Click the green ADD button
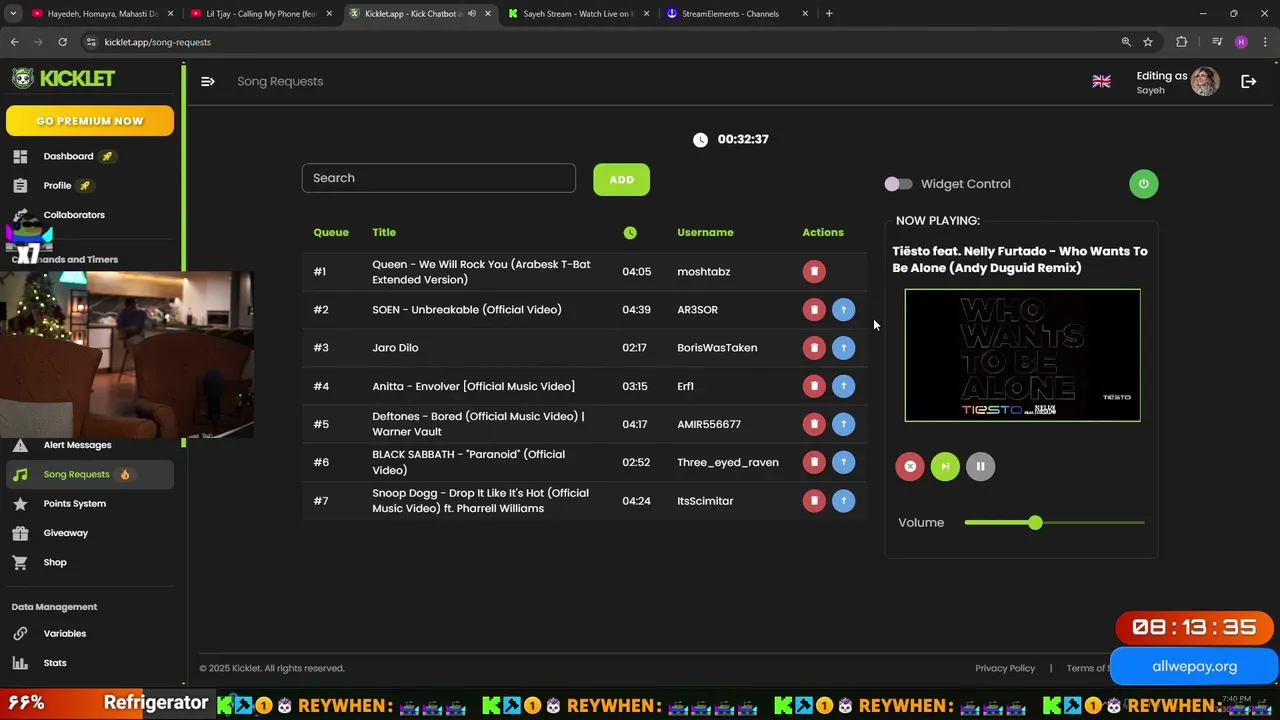The height and width of the screenshot is (720, 1280). point(621,179)
